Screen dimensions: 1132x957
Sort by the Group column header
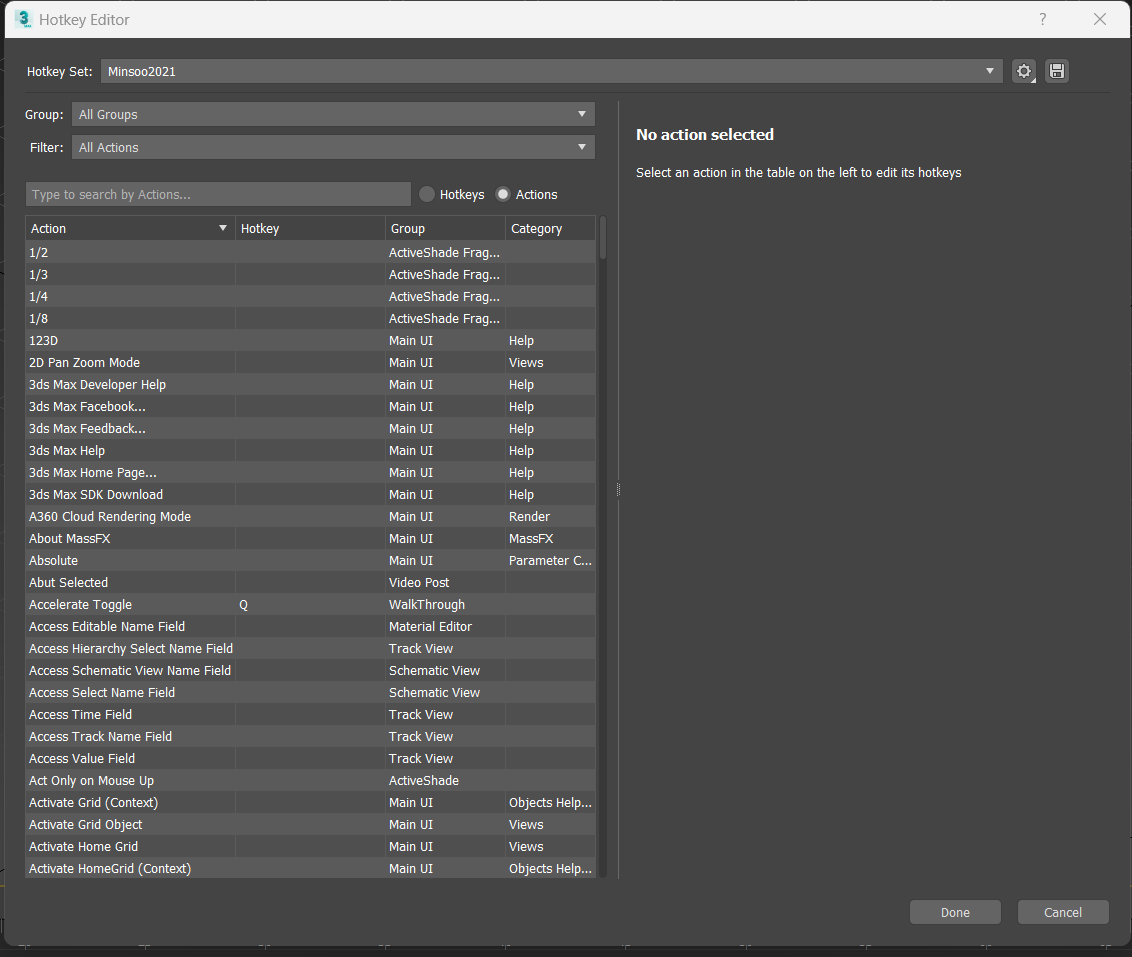click(x=445, y=228)
